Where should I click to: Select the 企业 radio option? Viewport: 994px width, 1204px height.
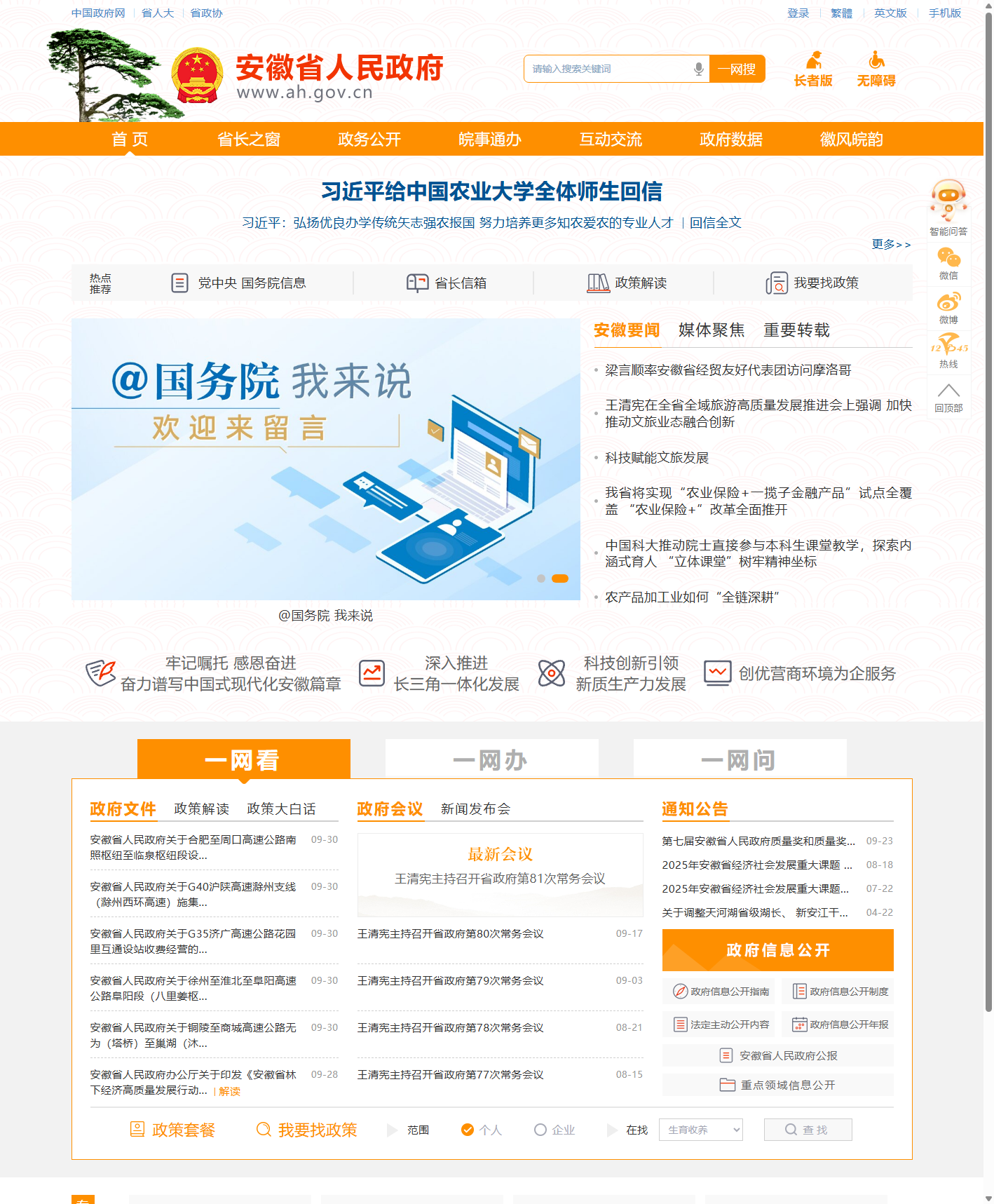[540, 1130]
